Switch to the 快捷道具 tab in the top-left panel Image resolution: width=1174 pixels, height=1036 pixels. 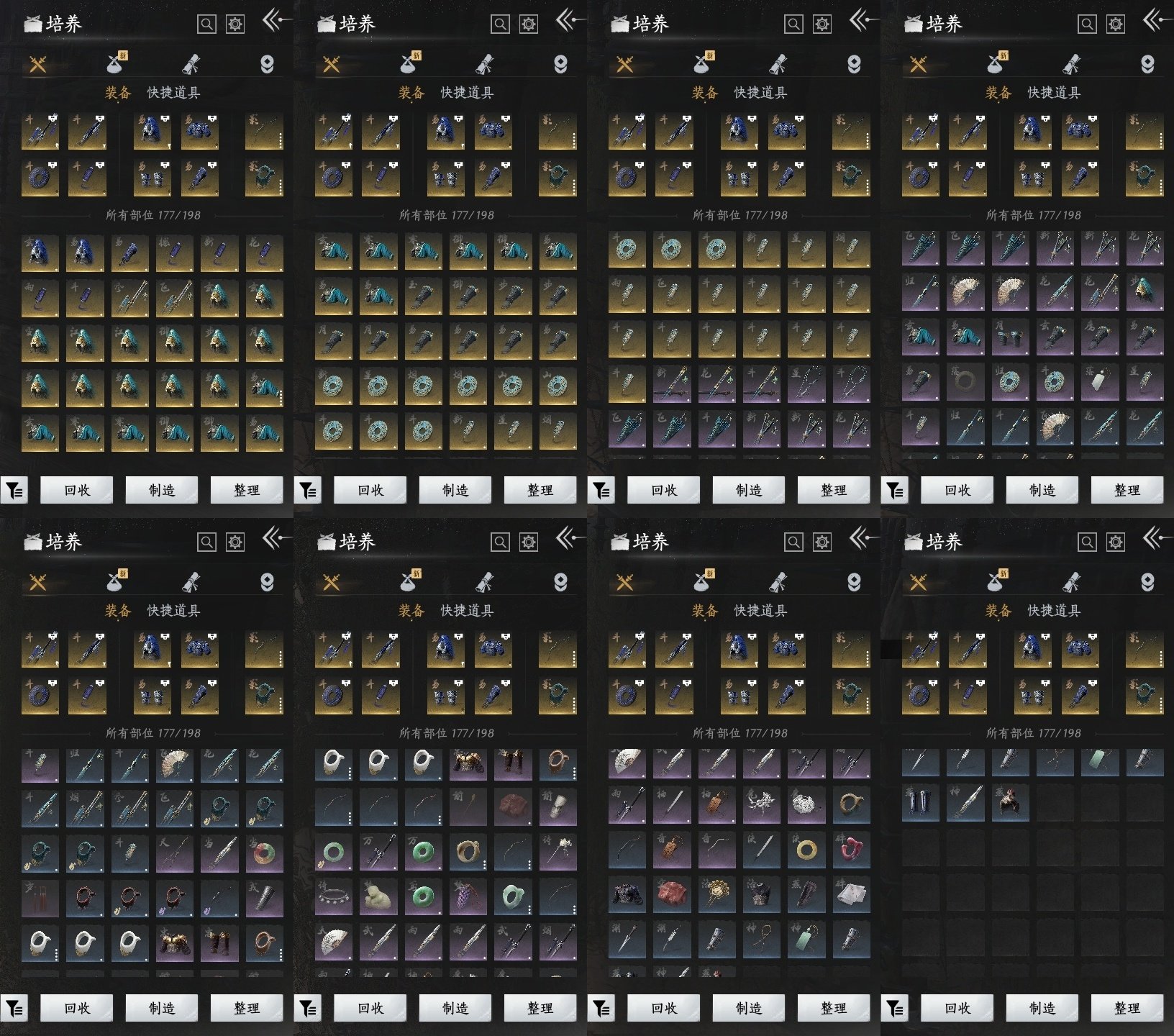(173, 93)
